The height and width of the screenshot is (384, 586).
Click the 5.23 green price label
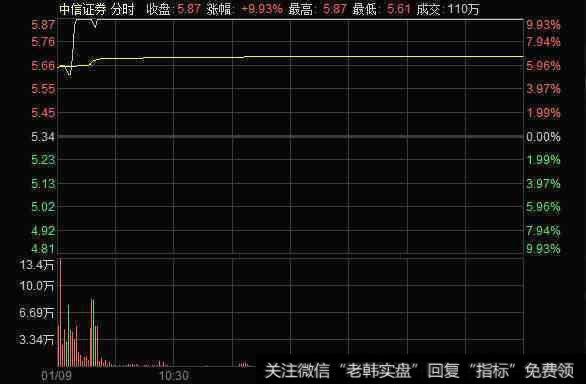click(43, 160)
